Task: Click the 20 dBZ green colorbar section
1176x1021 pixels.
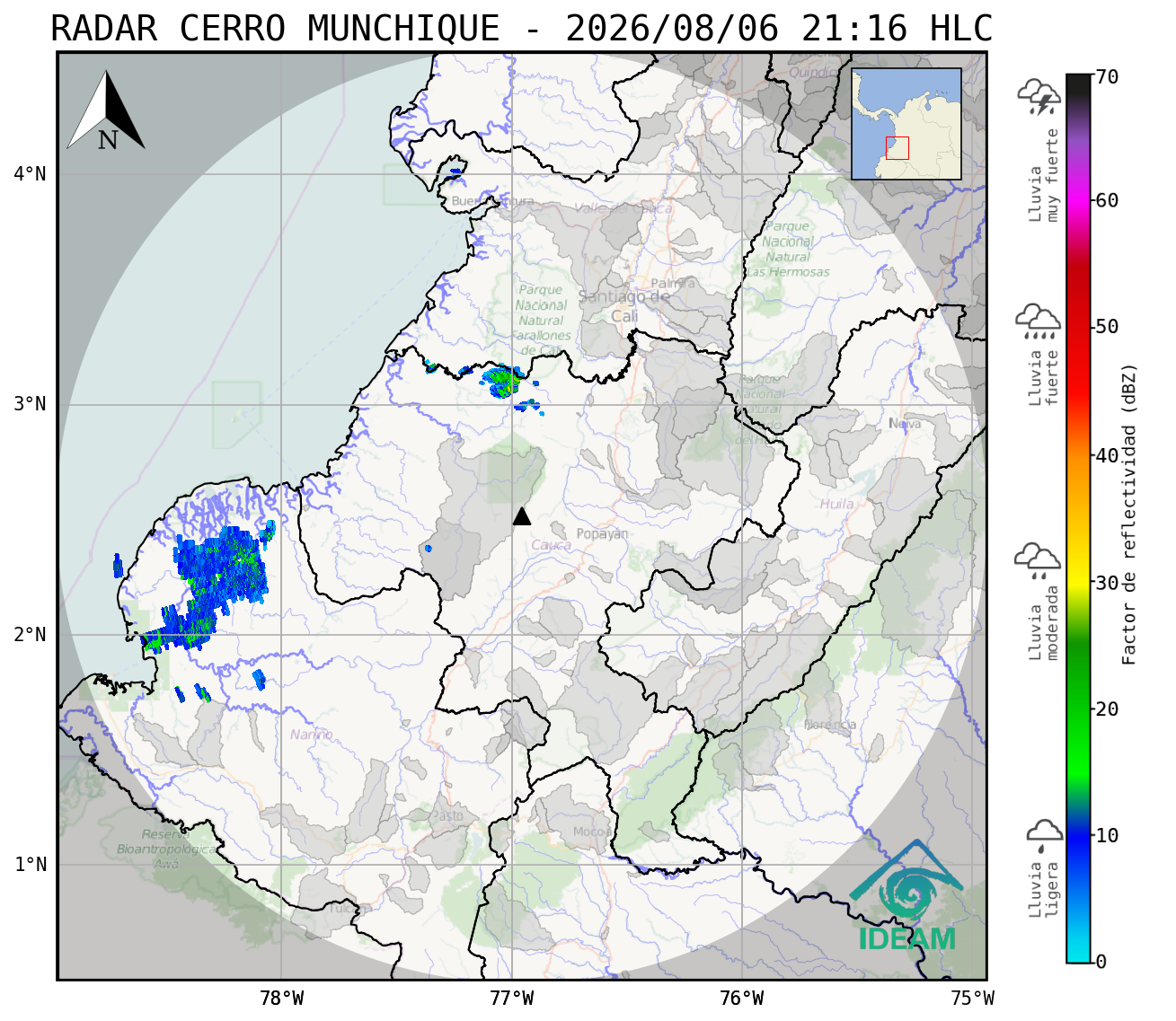Action: click(1079, 709)
